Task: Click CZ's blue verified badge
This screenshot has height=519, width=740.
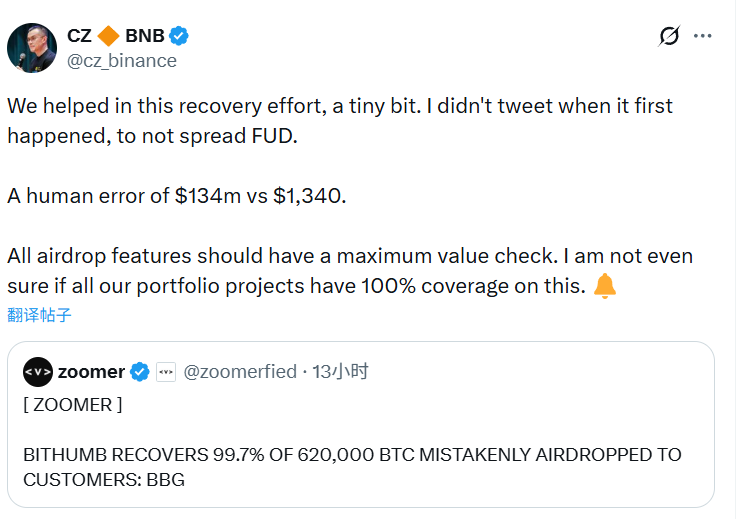Action: 179,36
